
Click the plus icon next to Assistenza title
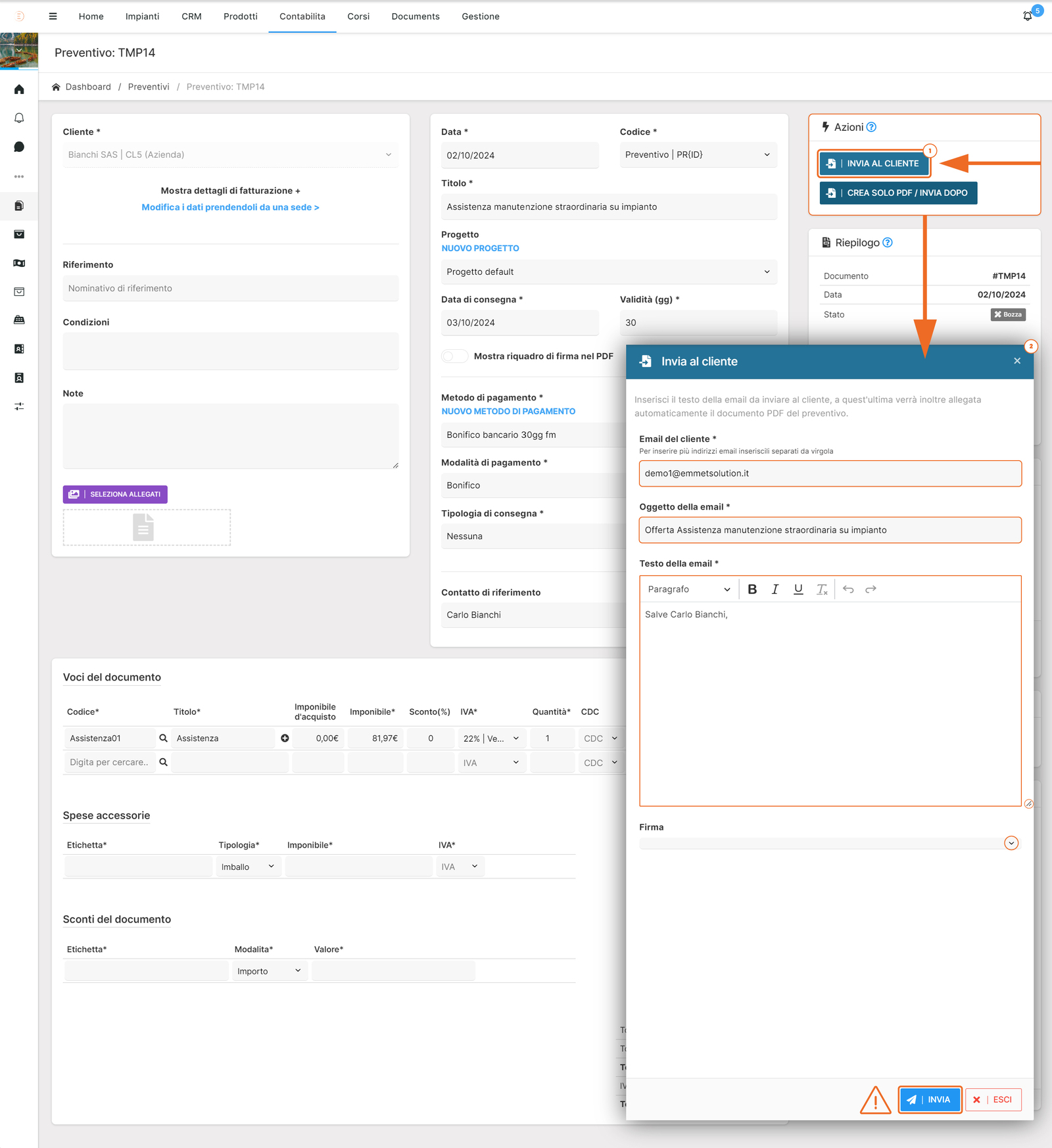tap(285, 738)
